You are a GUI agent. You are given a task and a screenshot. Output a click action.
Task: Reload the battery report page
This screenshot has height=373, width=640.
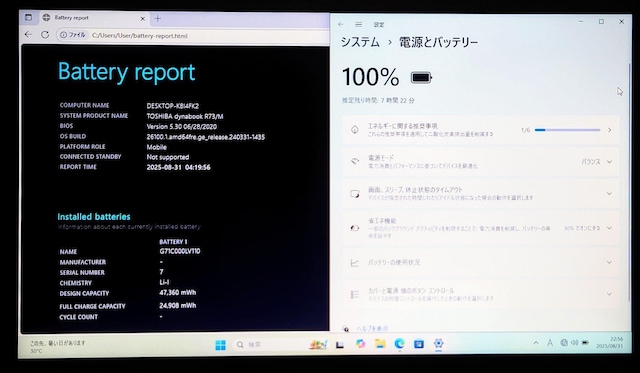click(x=45, y=35)
